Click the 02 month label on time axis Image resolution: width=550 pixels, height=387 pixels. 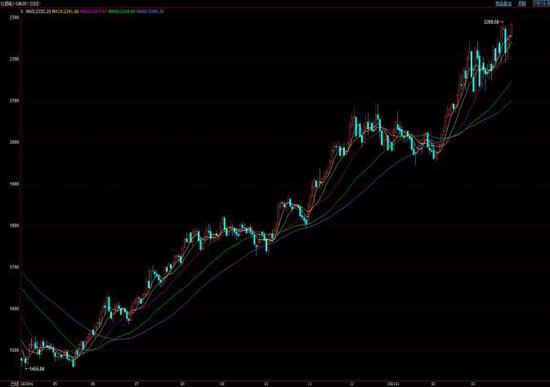coord(434,383)
